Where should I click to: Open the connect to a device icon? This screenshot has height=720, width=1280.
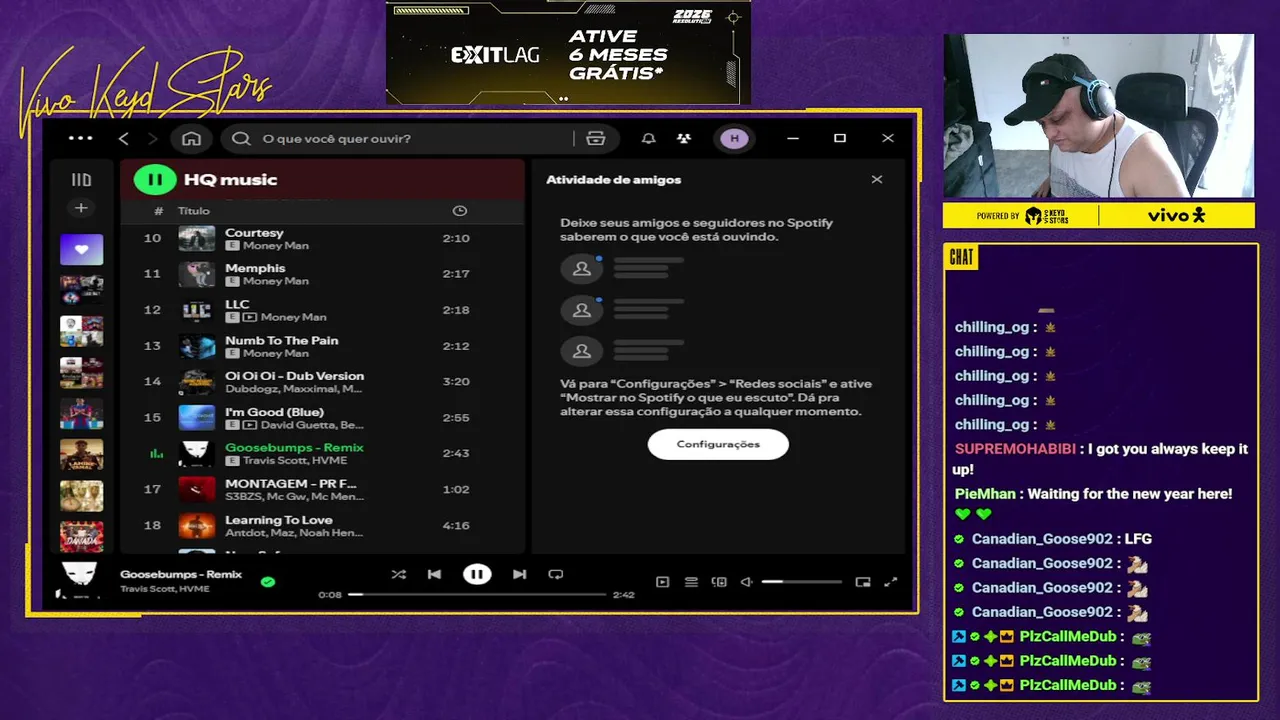tap(719, 582)
